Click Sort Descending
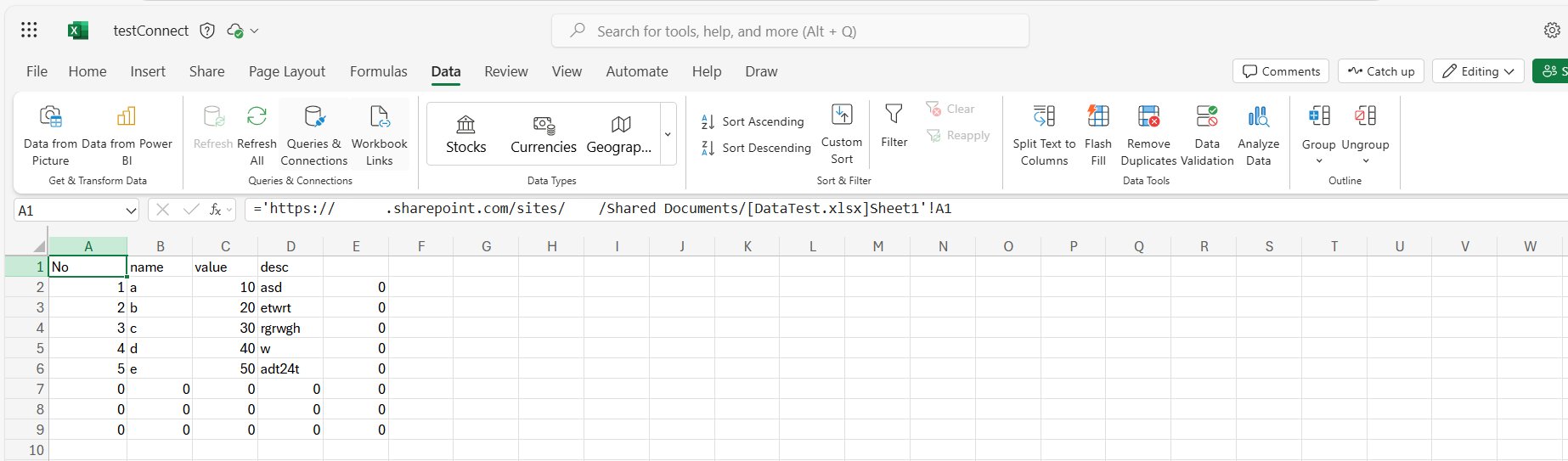 (756, 148)
